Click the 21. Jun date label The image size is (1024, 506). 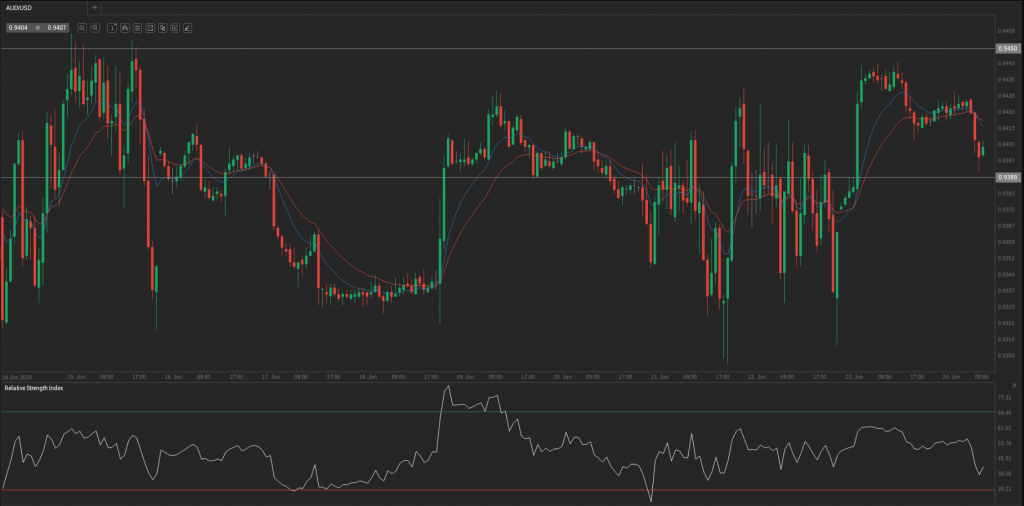tap(660, 377)
